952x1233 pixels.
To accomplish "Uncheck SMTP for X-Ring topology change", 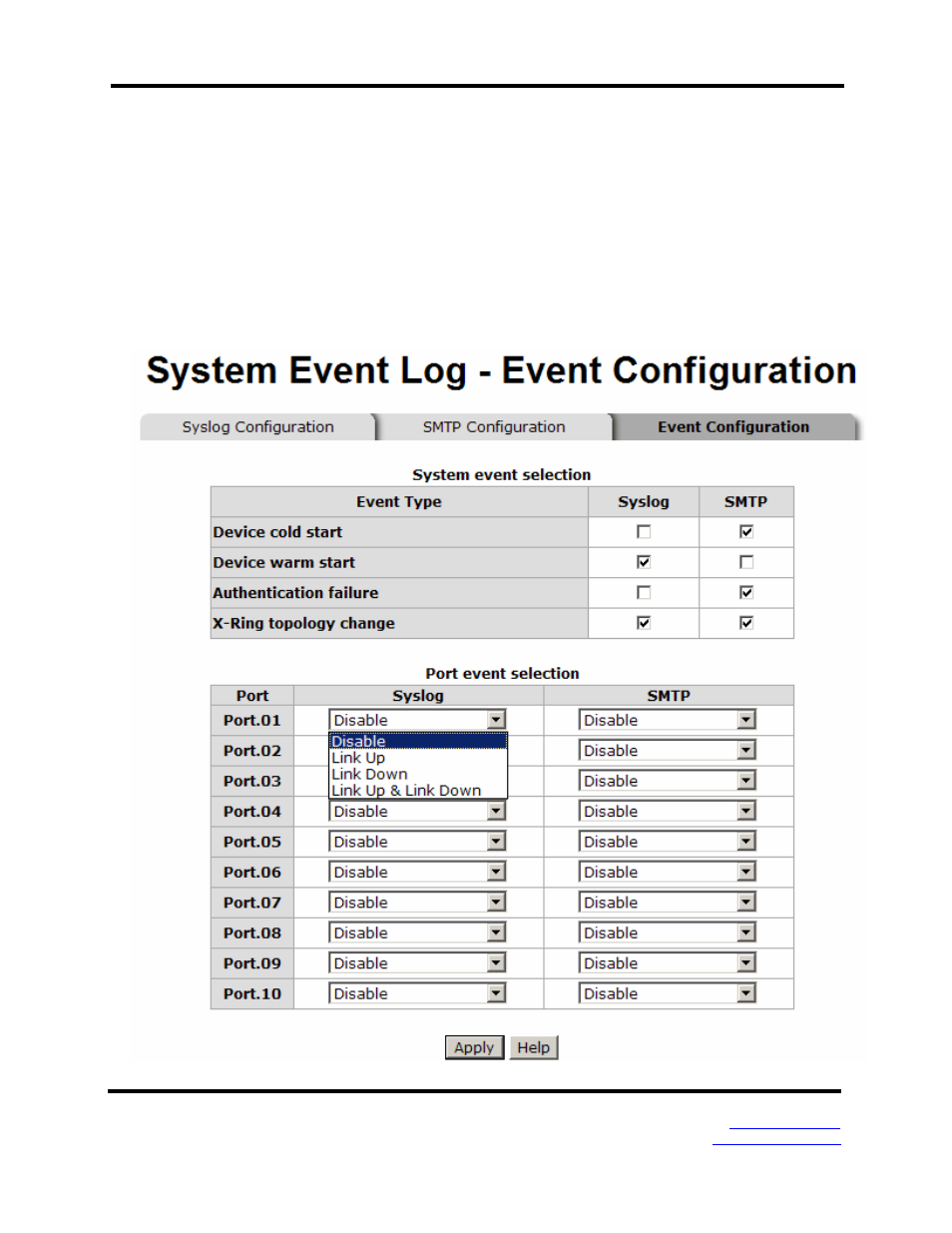I will 746,623.
